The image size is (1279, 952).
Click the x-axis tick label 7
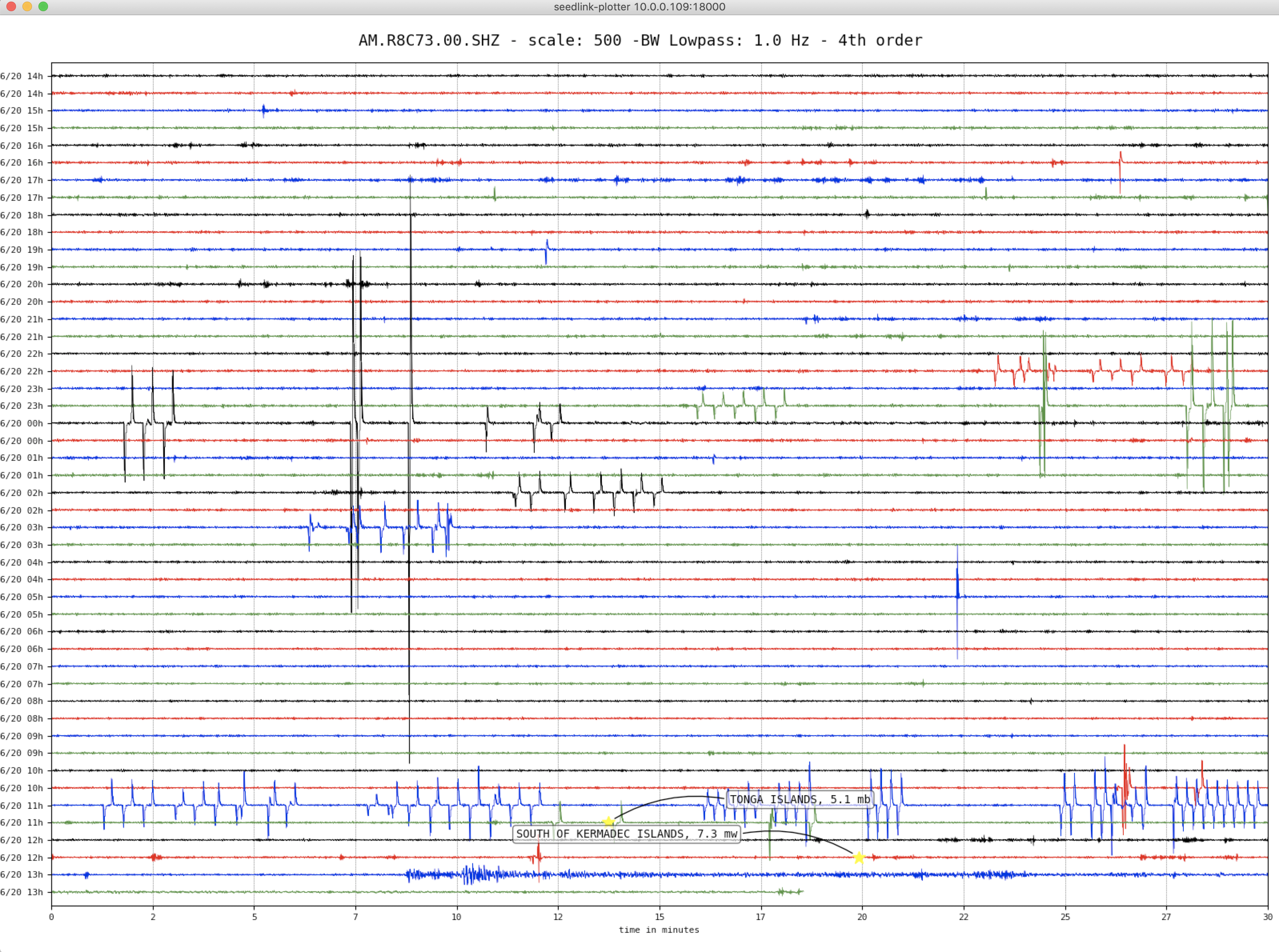(x=356, y=917)
